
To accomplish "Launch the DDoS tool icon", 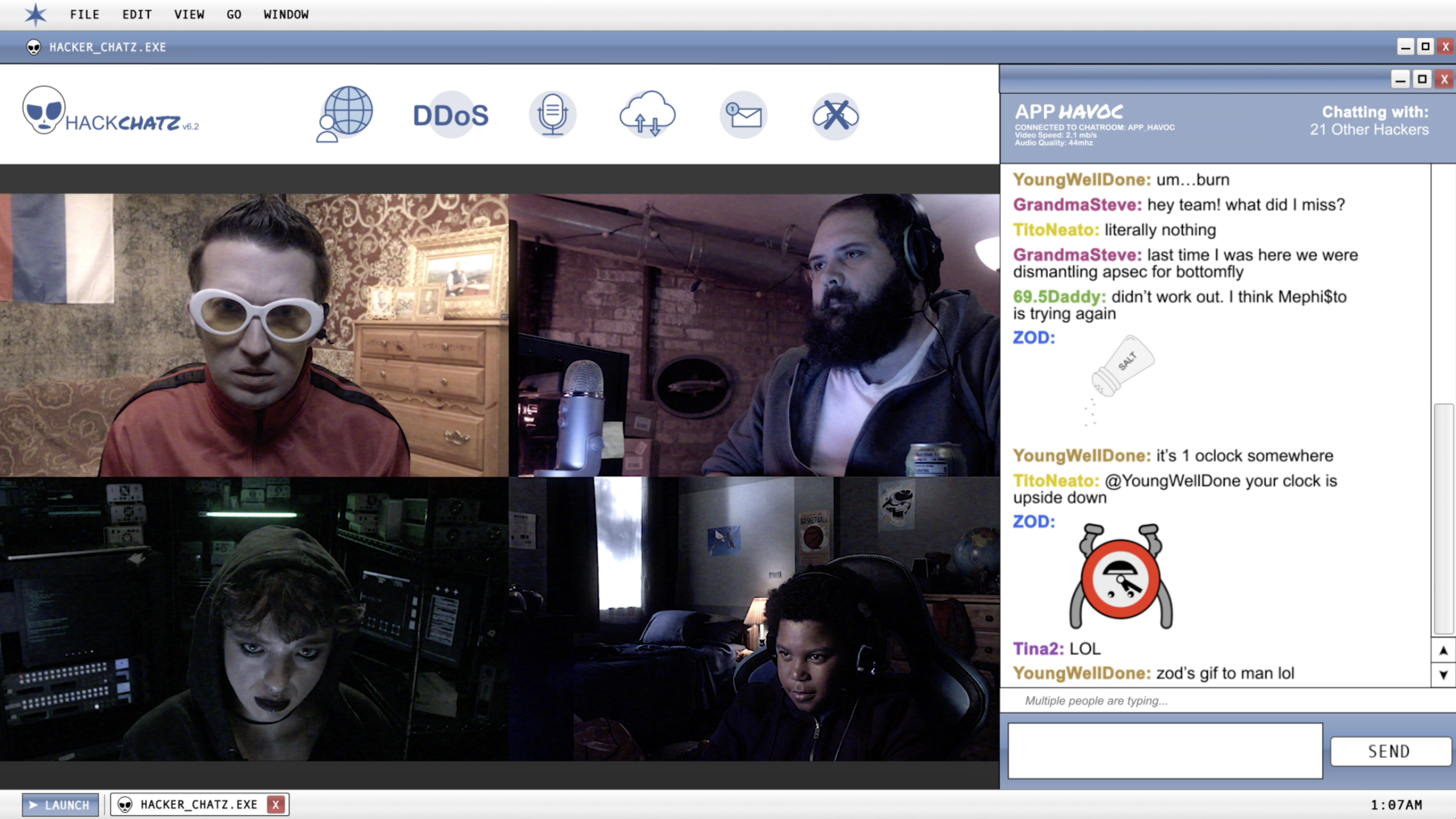I will 451,115.
